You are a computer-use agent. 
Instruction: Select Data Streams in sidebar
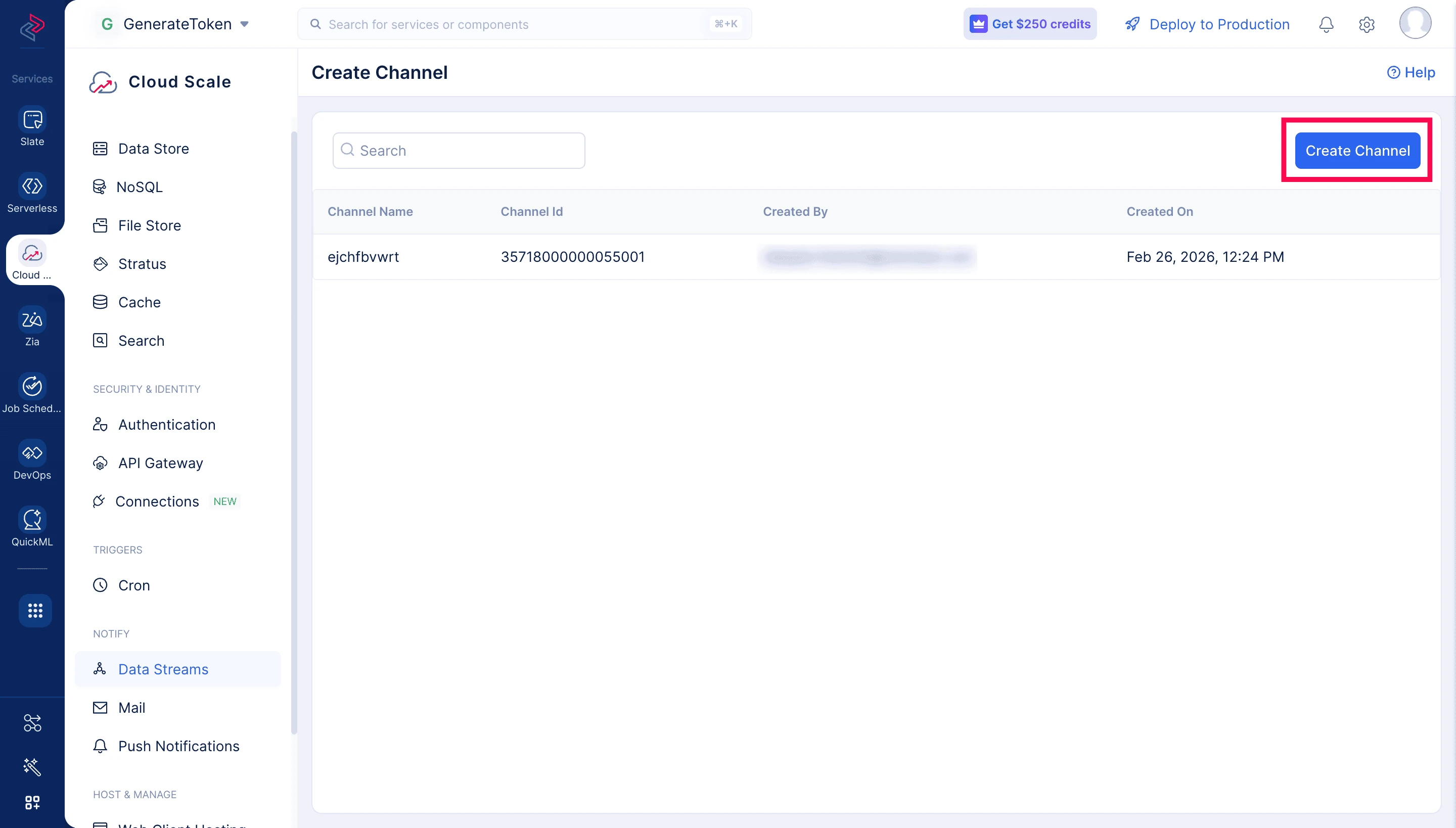(x=177, y=669)
